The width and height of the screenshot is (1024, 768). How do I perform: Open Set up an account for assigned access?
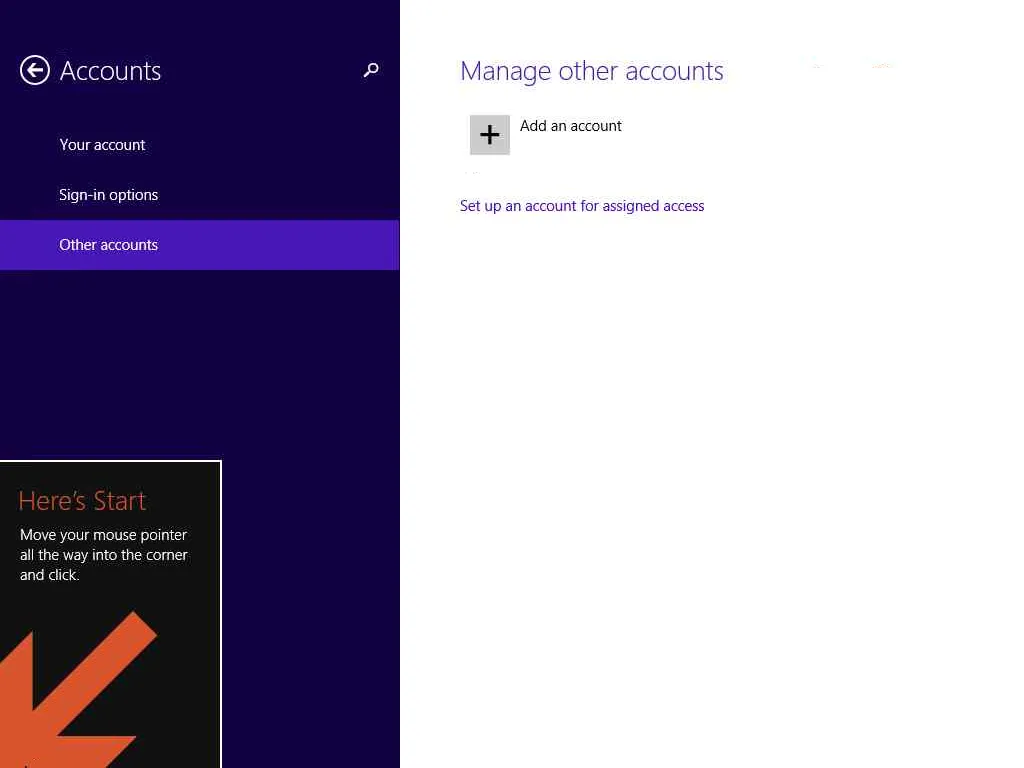(x=582, y=206)
